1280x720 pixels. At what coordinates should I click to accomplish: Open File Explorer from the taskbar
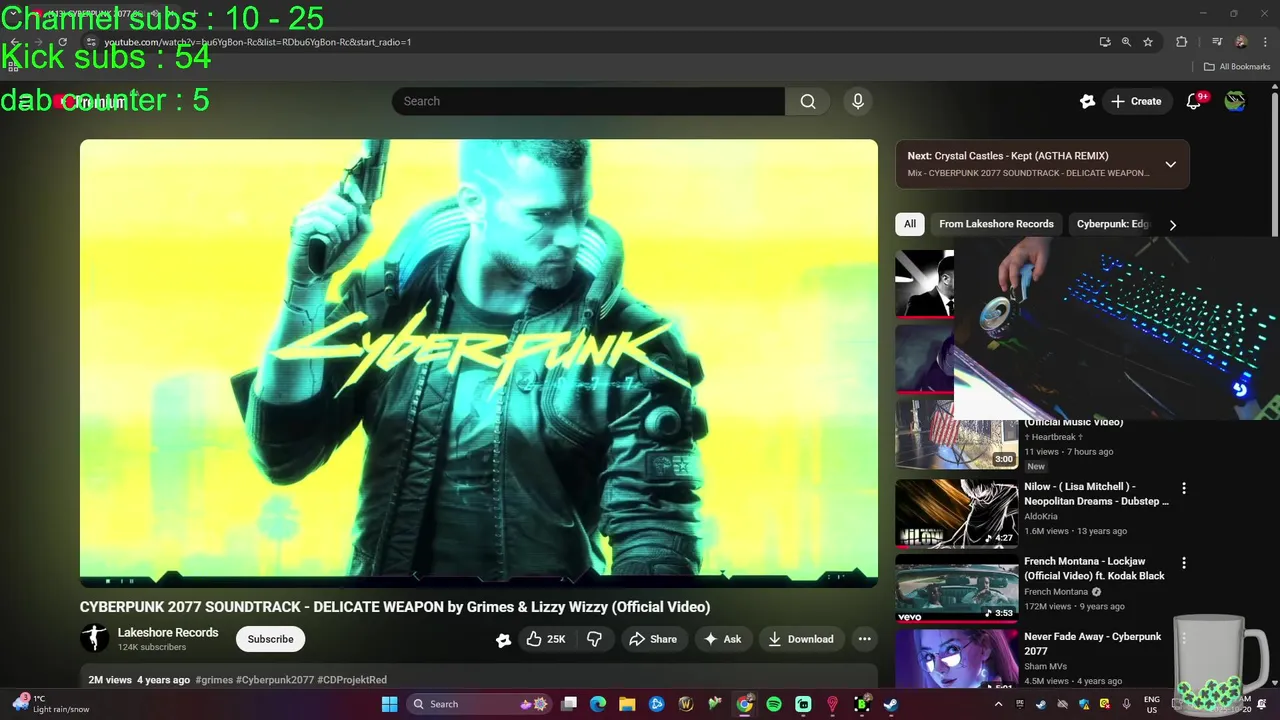point(627,704)
